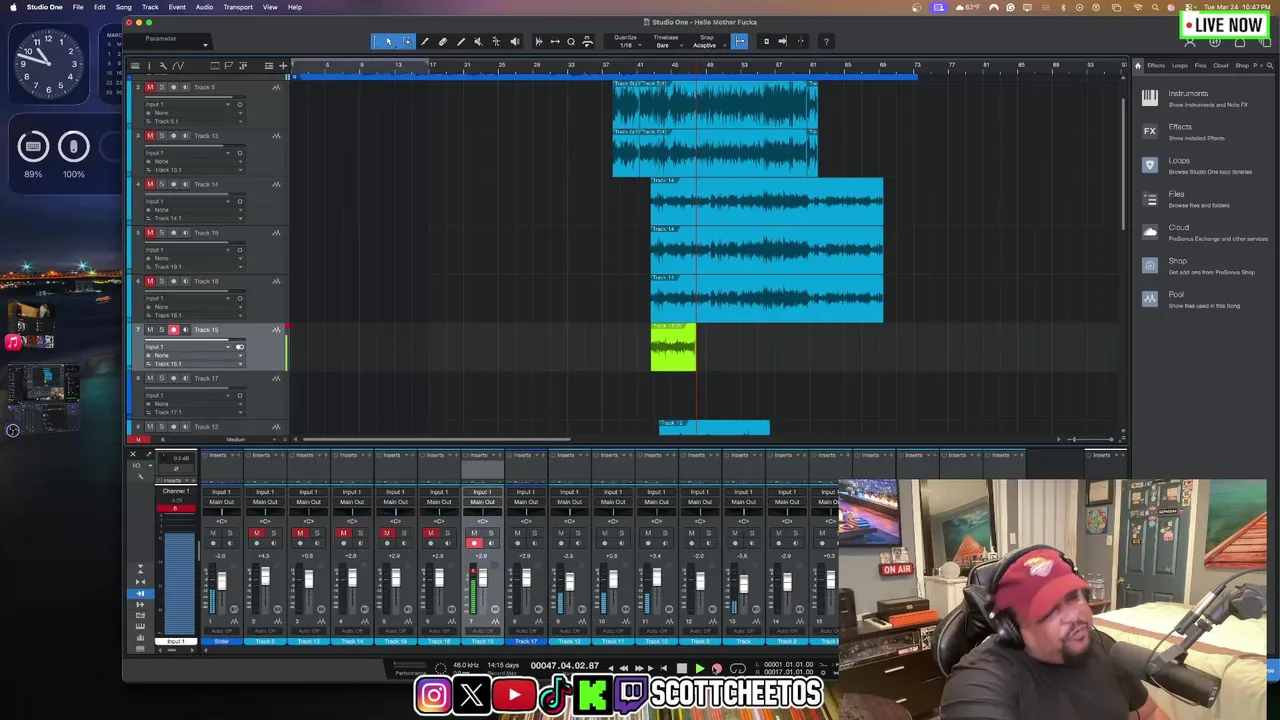1280x720 pixels.
Task: Click the browser home icon
Action: pos(1138,65)
